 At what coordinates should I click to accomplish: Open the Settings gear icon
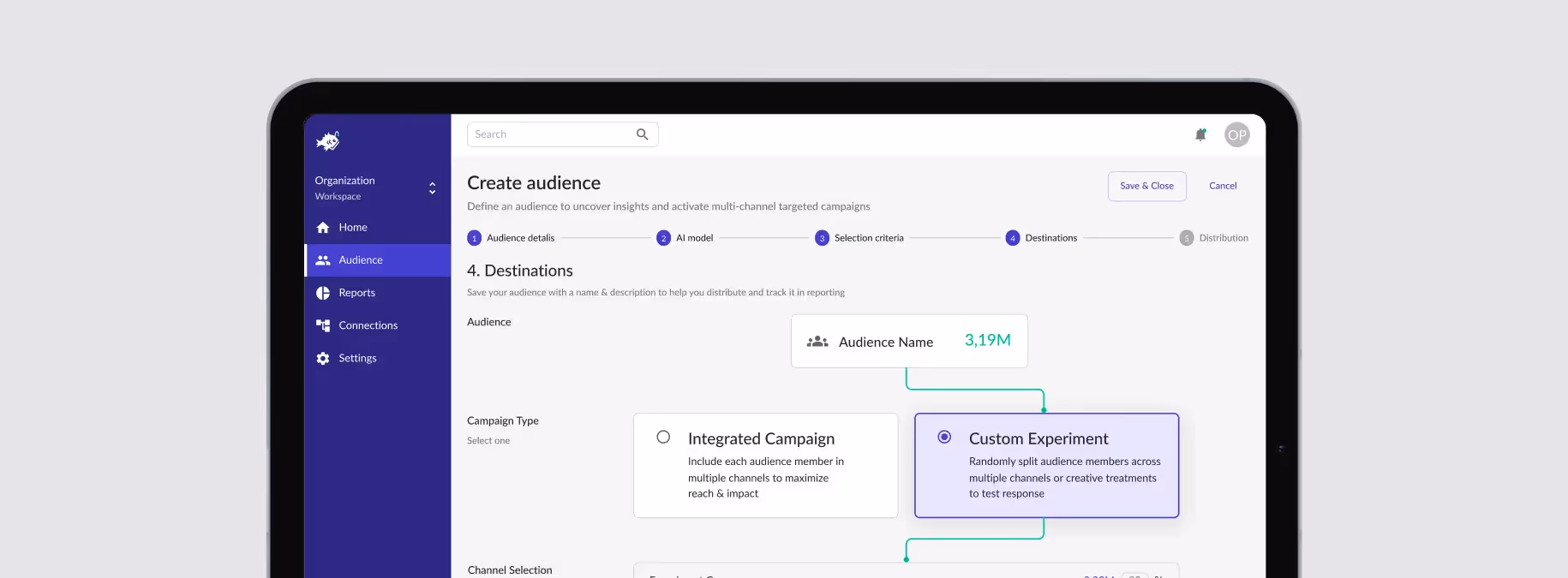coord(323,359)
